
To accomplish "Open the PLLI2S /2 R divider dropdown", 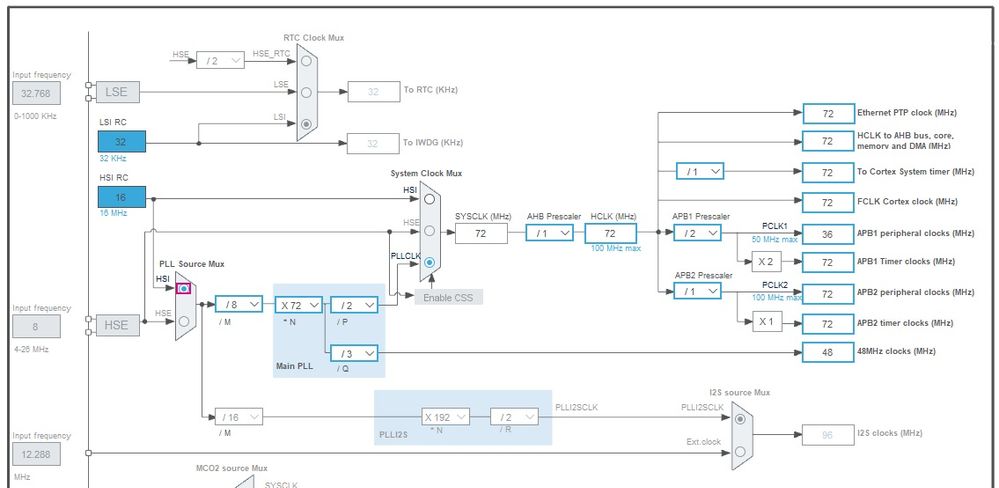I will (514, 417).
